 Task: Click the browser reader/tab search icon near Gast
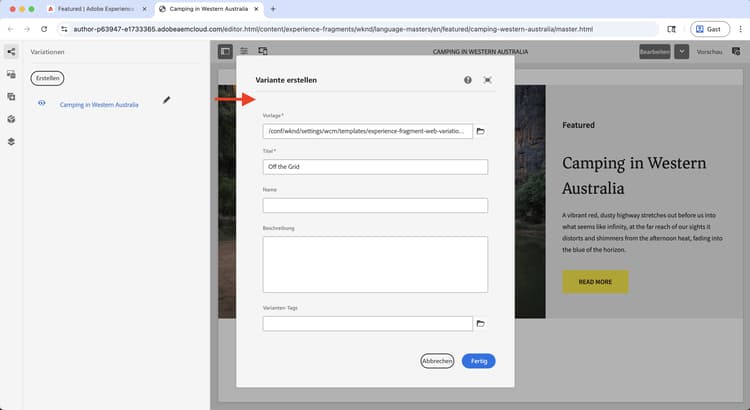[x=672, y=29]
